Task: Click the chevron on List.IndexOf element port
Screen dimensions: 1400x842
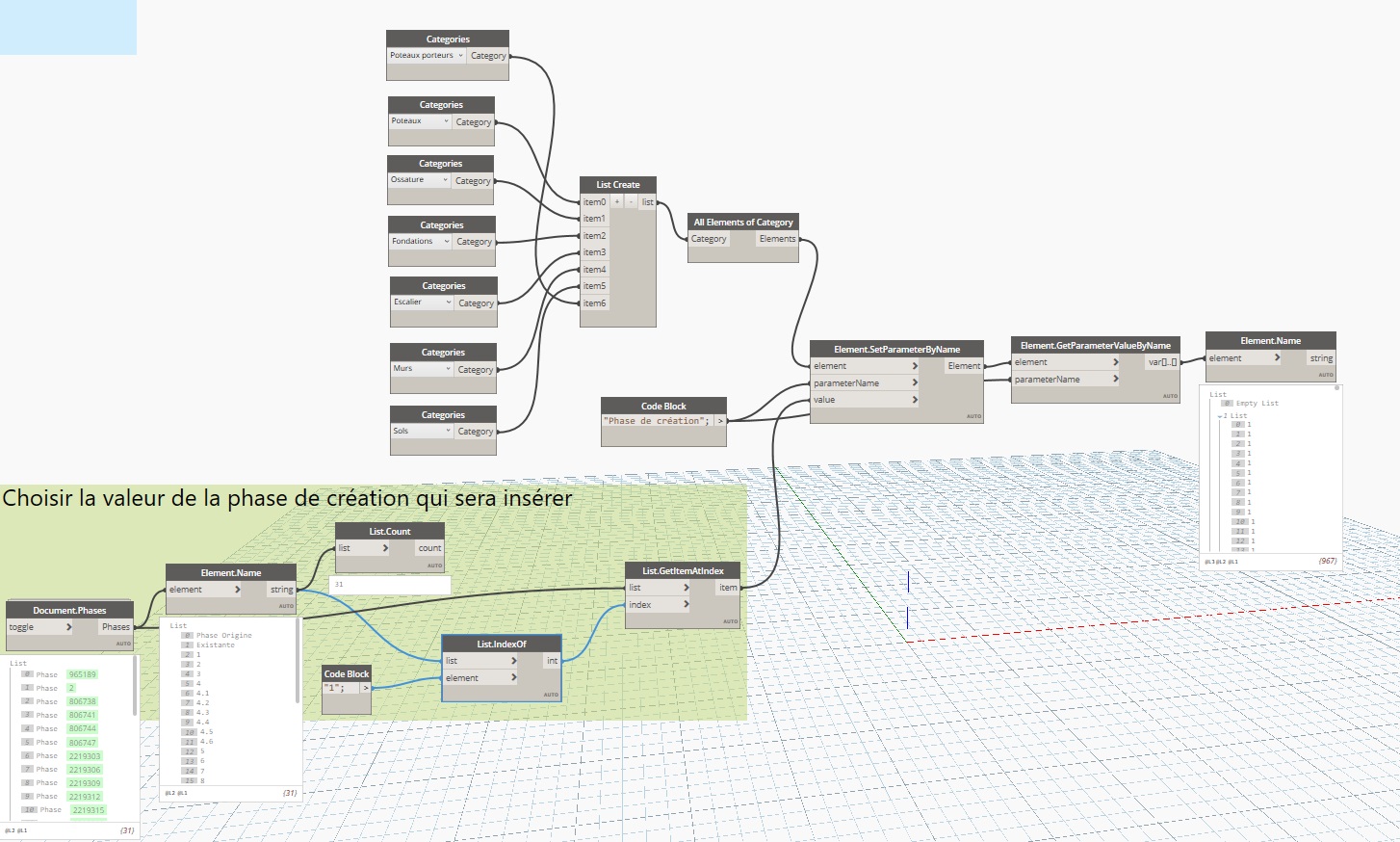Action: click(x=513, y=678)
